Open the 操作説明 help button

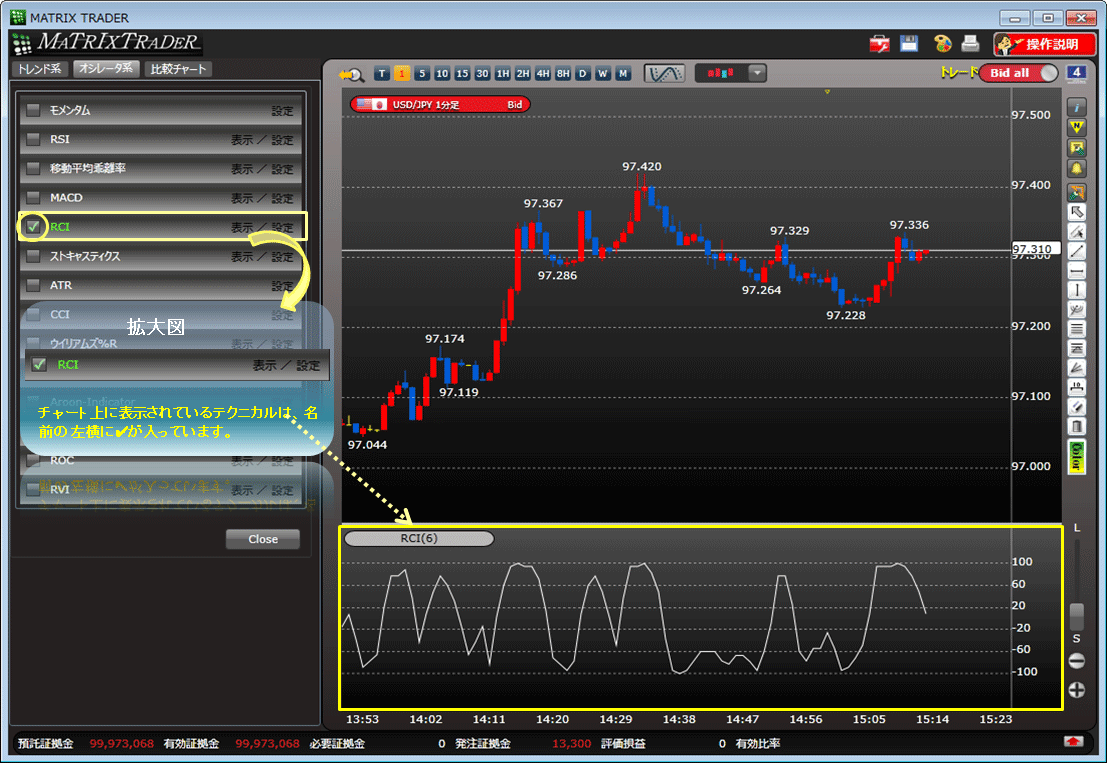pos(1044,44)
